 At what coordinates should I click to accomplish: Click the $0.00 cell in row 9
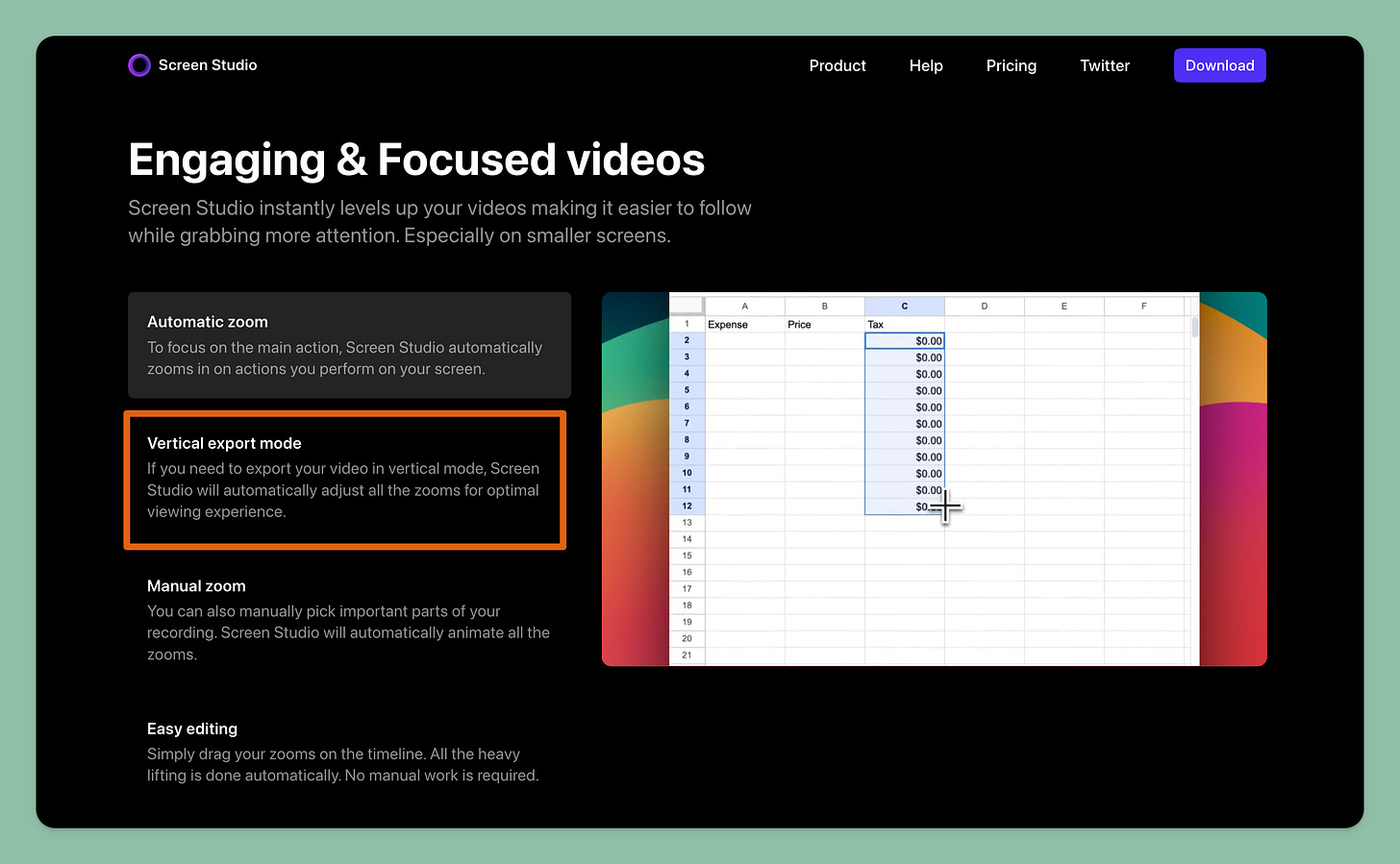coord(904,457)
